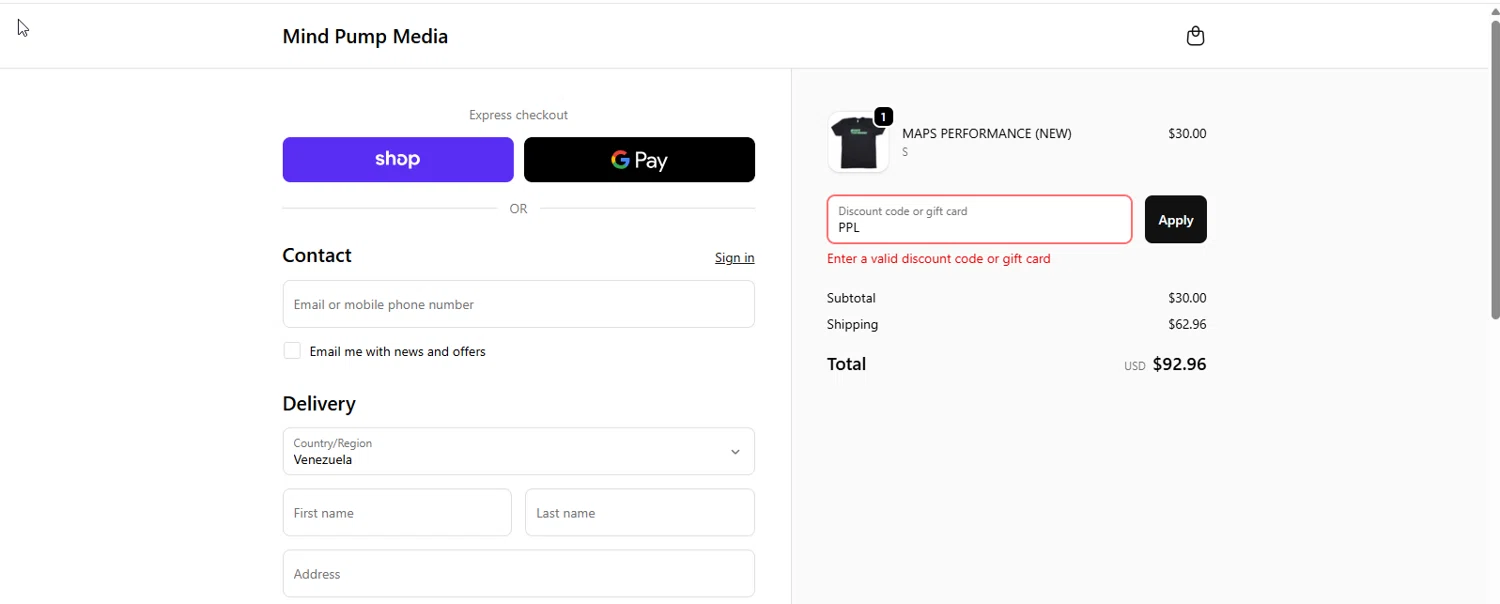The image size is (1500, 604).
Task: Pay with Shop Pay express button
Action: click(398, 160)
